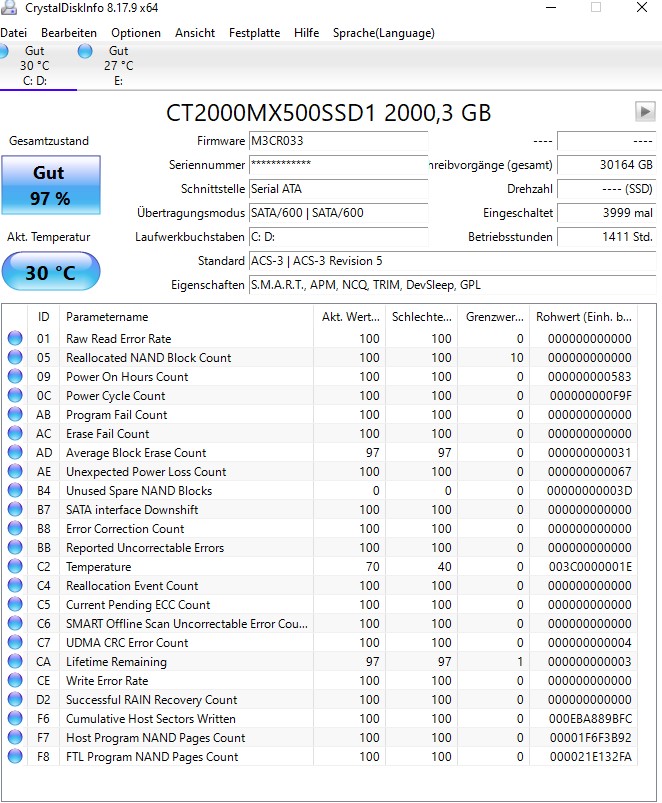
Task: Click status icon for SATA interface Downshift
Action: (15, 509)
